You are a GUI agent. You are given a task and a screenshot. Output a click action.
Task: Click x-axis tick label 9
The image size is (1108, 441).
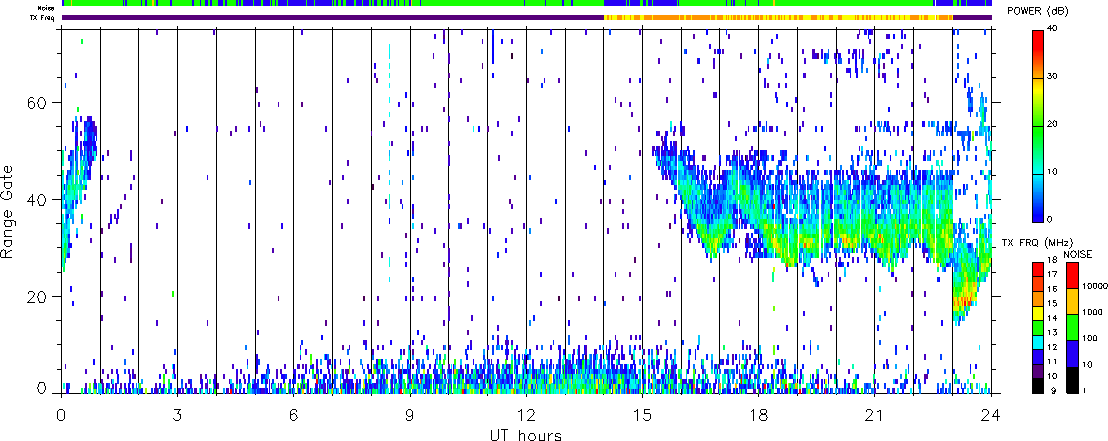coord(411,414)
